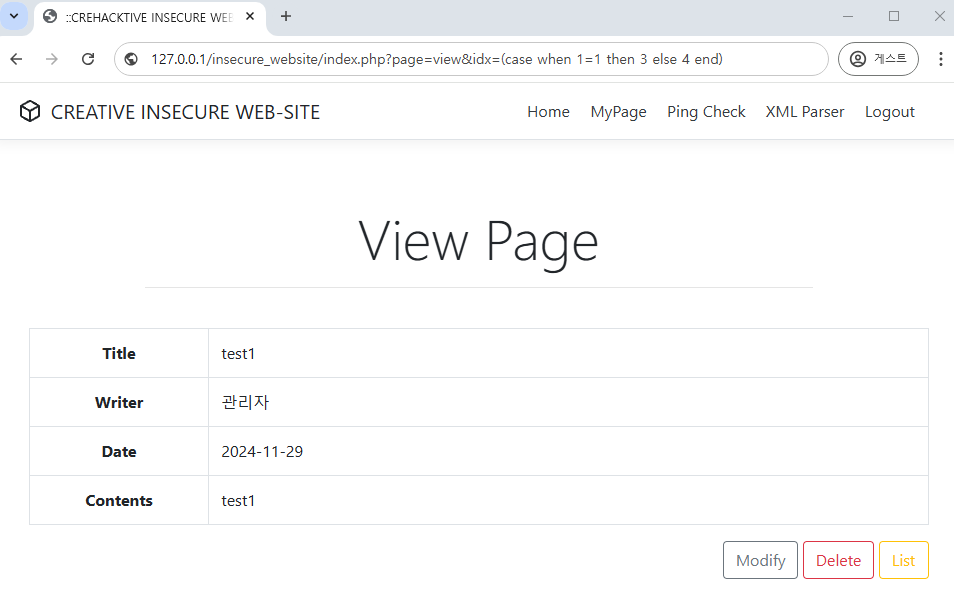
Task: Open XML Parser page
Action: pyautogui.click(x=805, y=112)
